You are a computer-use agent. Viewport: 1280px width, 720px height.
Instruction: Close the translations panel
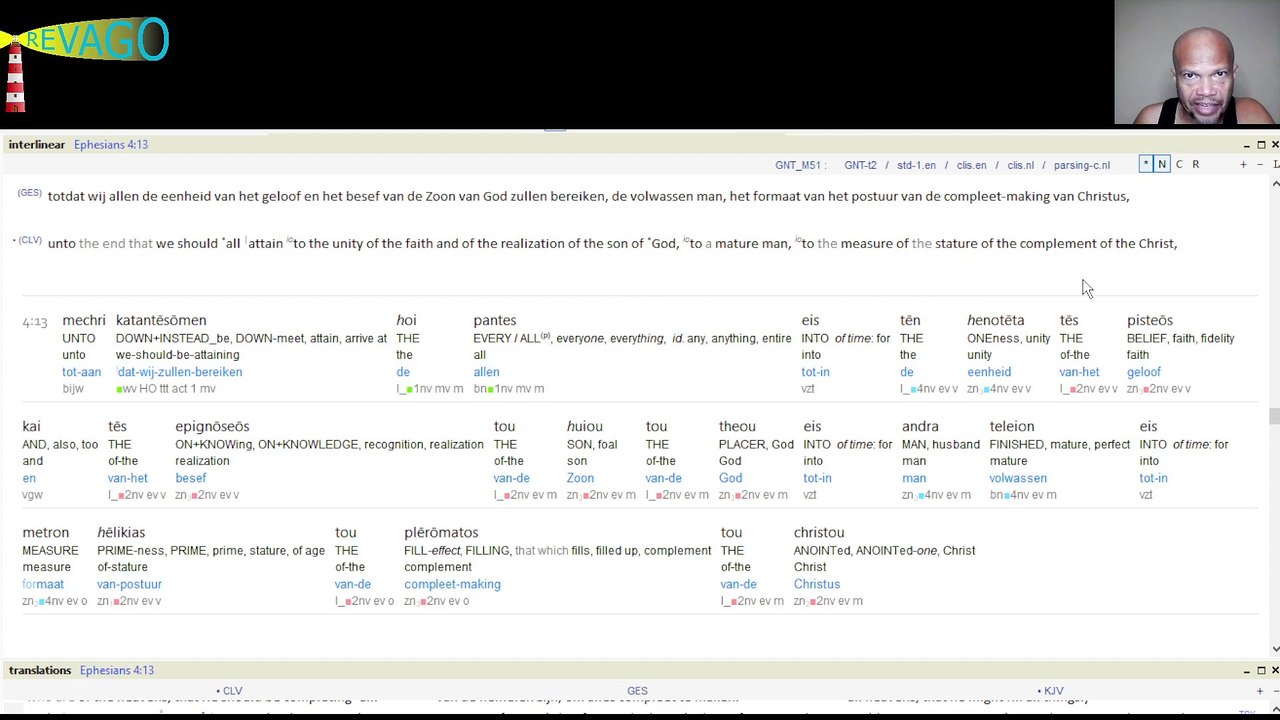coord(1275,670)
